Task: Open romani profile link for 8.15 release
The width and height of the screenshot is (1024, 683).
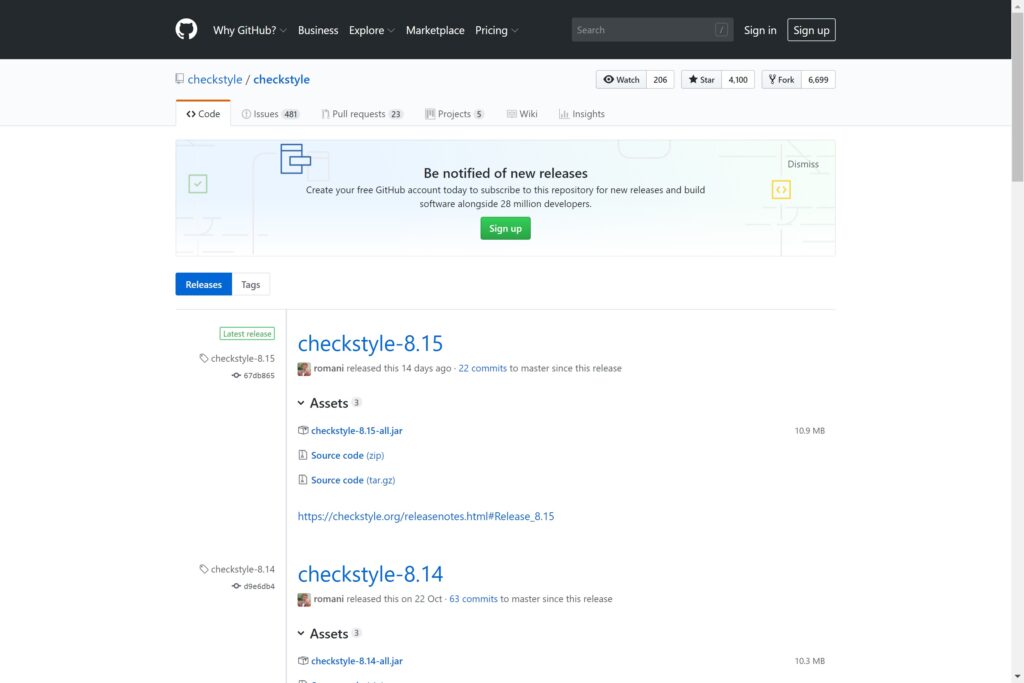Action: 328,368
